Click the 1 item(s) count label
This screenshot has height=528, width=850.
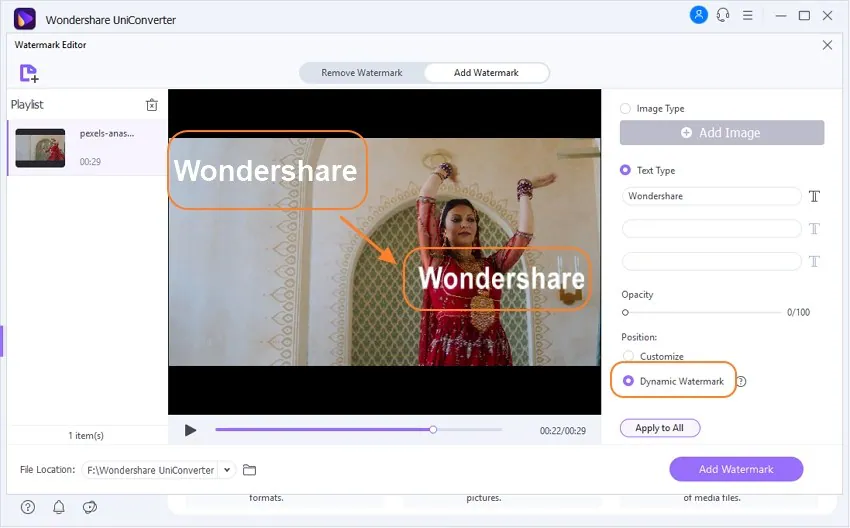[86, 435]
